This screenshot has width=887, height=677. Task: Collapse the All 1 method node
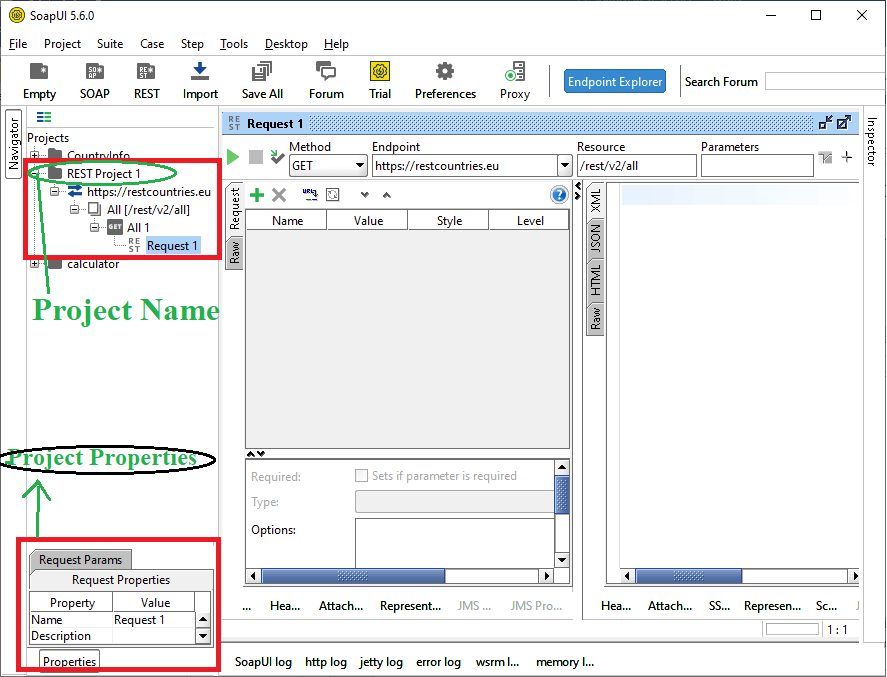coord(94,227)
